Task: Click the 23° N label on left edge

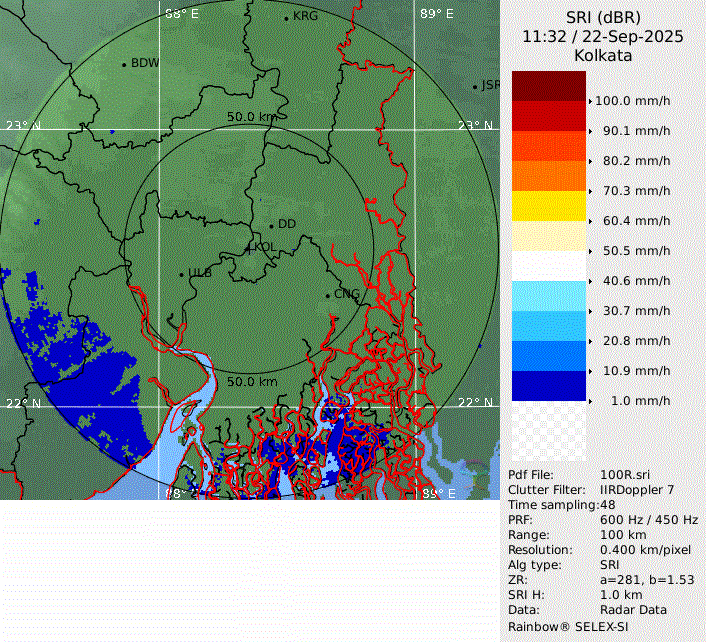Action: coord(24,125)
